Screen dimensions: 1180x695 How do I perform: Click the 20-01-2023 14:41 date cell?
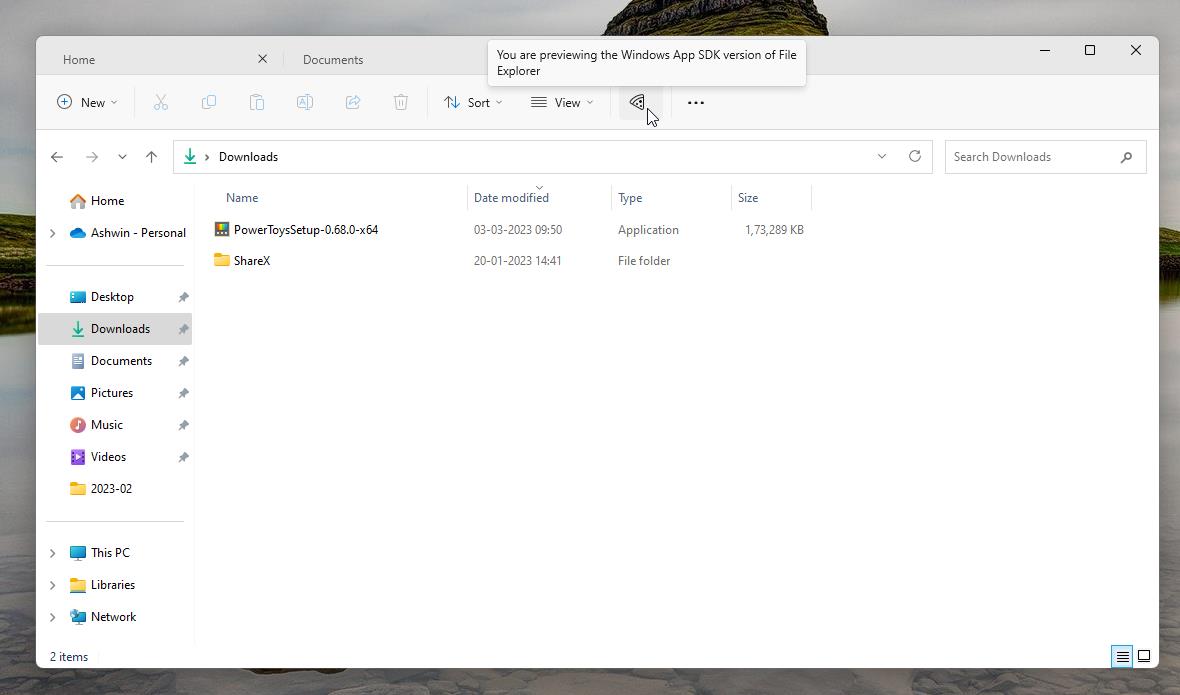click(517, 260)
